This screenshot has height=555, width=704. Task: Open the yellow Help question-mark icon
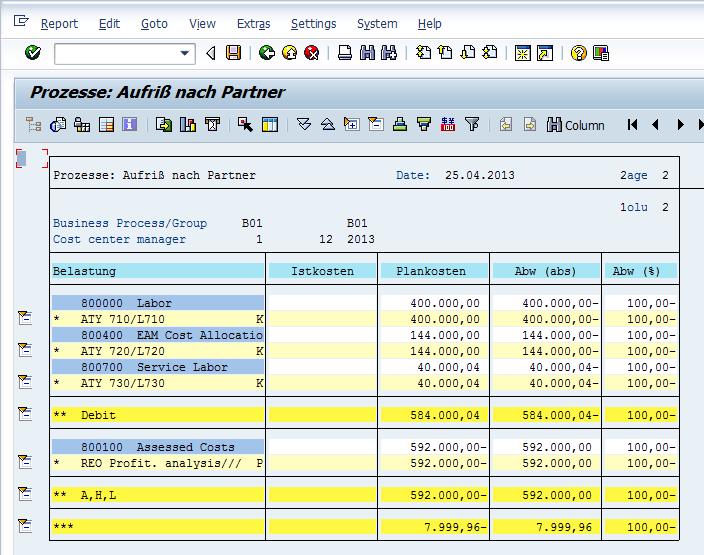[x=578, y=53]
